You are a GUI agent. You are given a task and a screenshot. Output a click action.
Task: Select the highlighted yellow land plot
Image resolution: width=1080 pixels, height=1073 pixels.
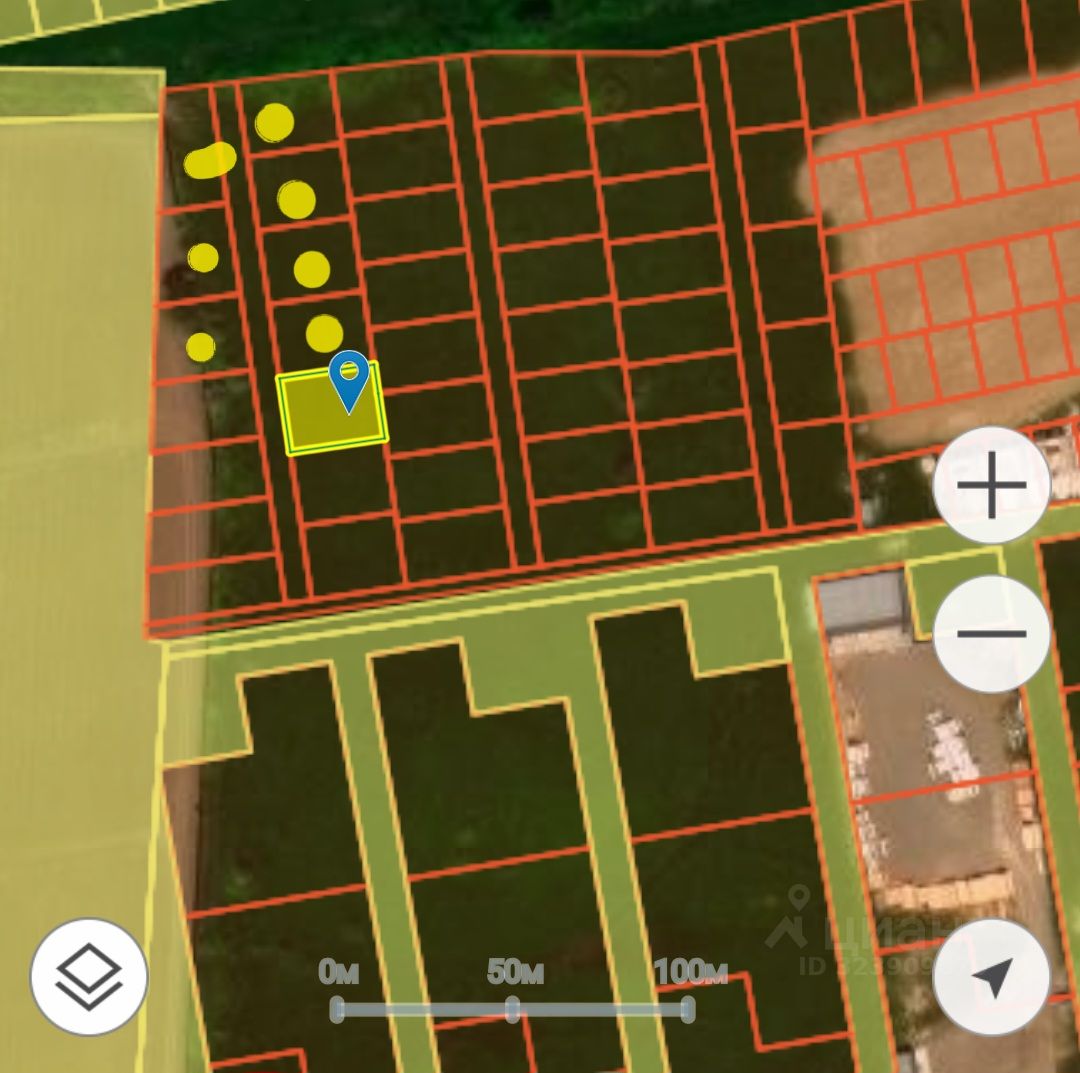pos(332,408)
